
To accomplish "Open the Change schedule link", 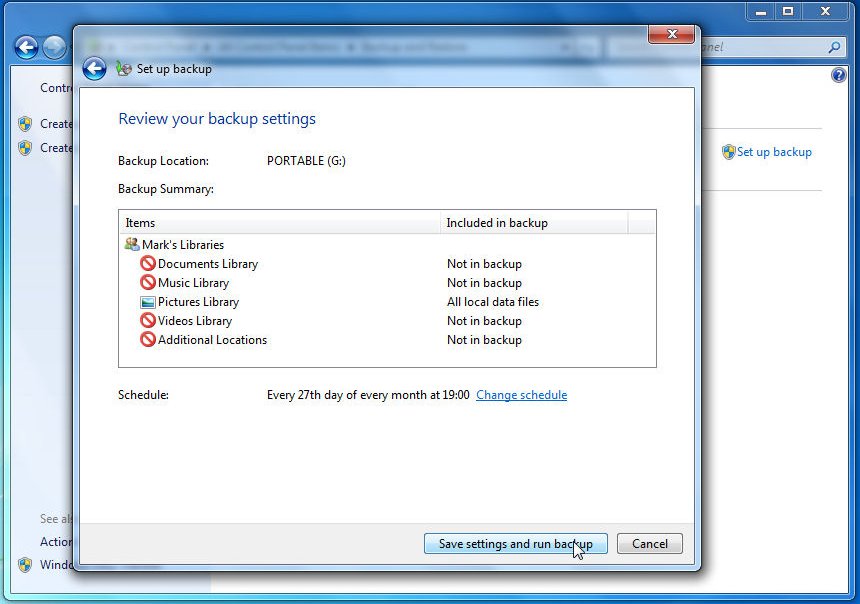I will [x=521, y=395].
